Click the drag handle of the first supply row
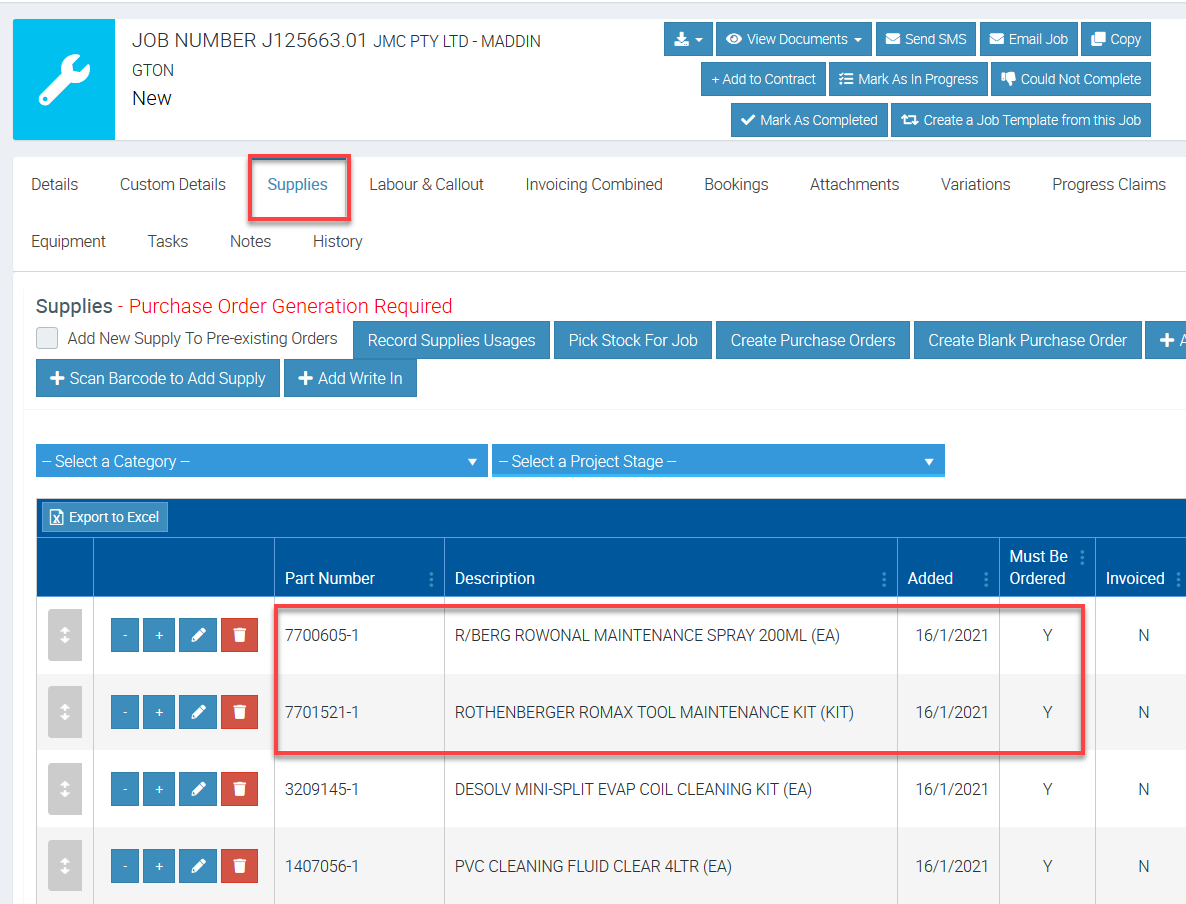 [x=65, y=635]
